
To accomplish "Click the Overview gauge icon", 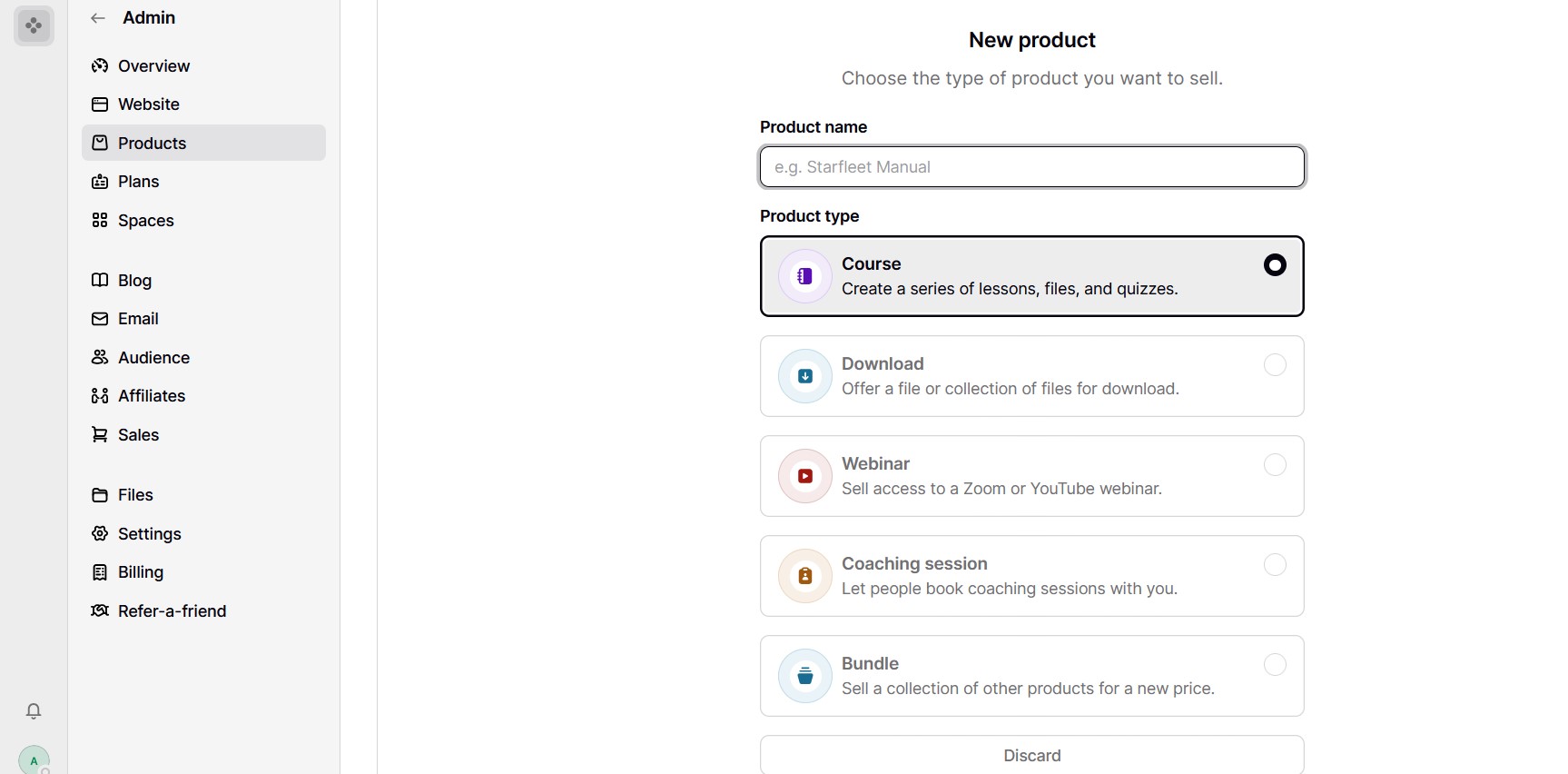I will tap(100, 65).
